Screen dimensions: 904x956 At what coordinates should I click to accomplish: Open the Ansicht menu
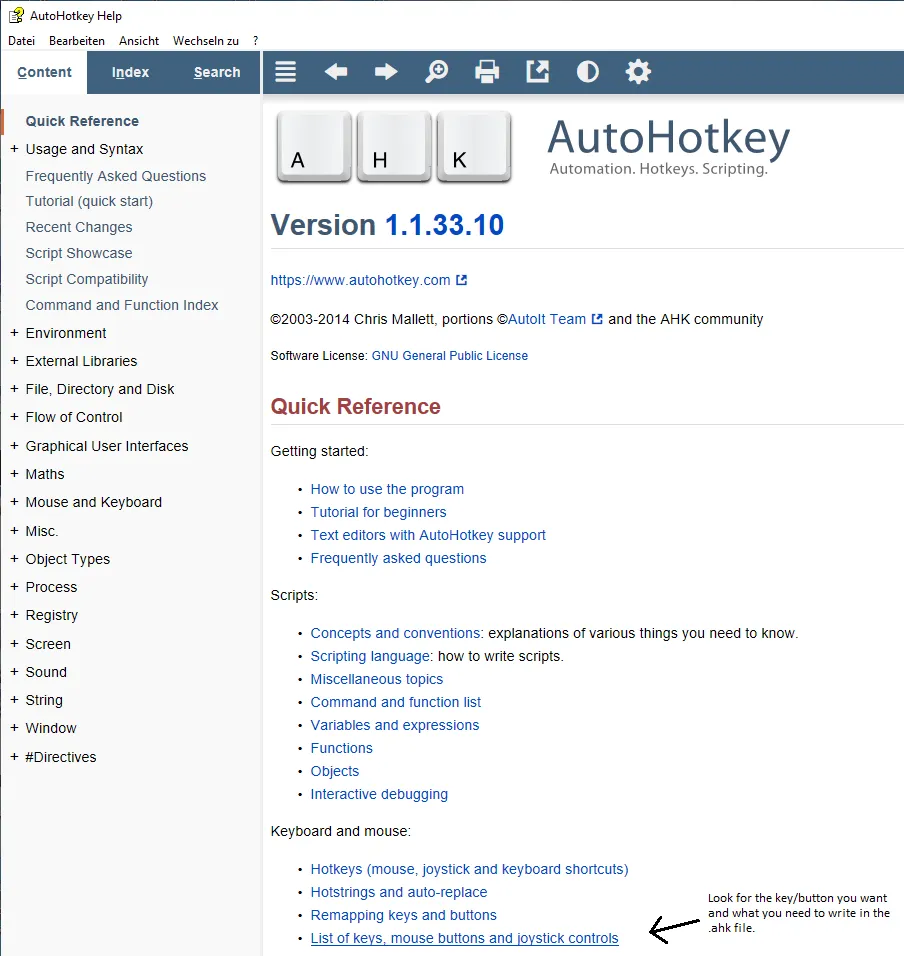[x=139, y=41]
